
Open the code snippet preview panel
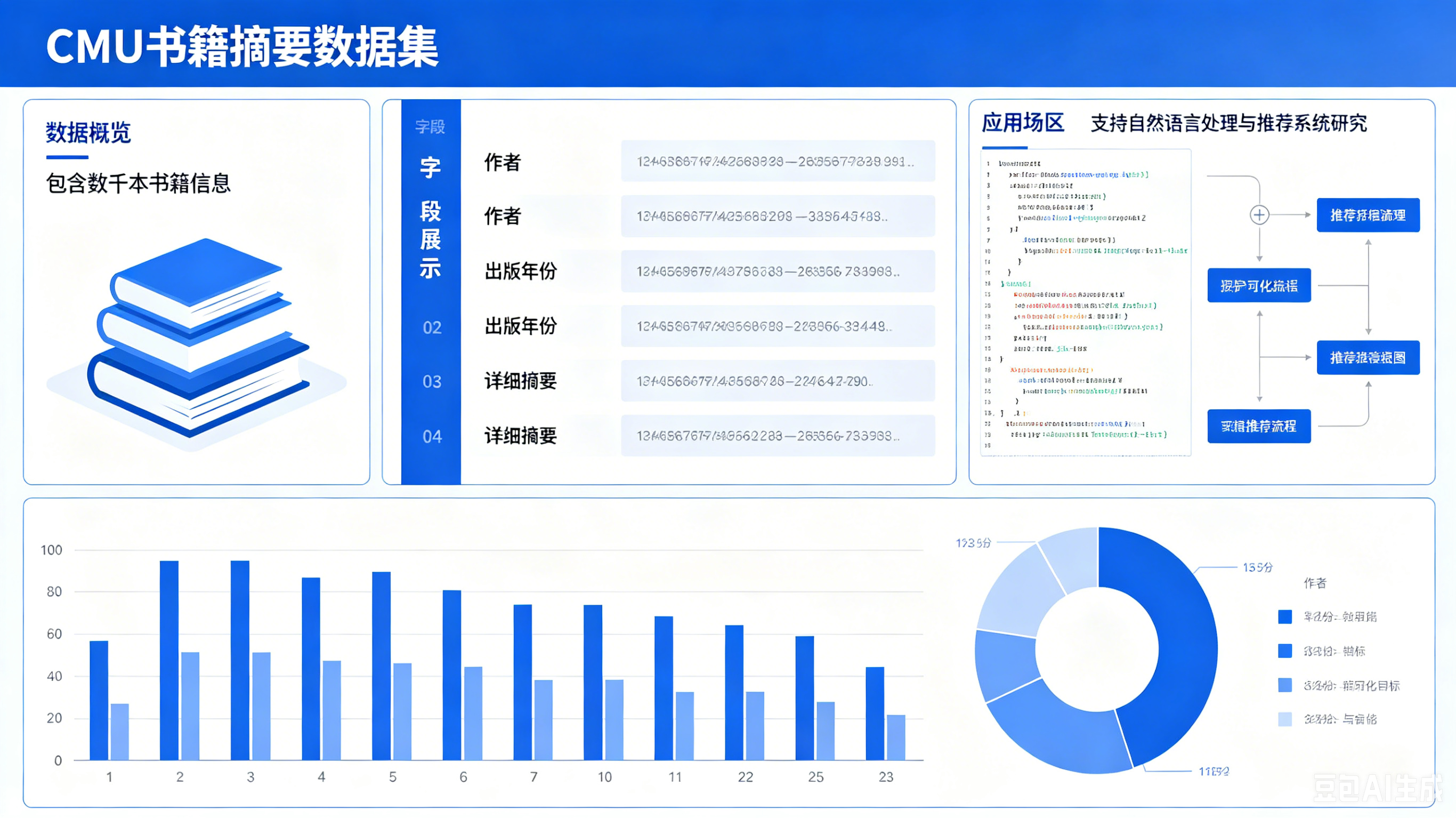click(1086, 302)
